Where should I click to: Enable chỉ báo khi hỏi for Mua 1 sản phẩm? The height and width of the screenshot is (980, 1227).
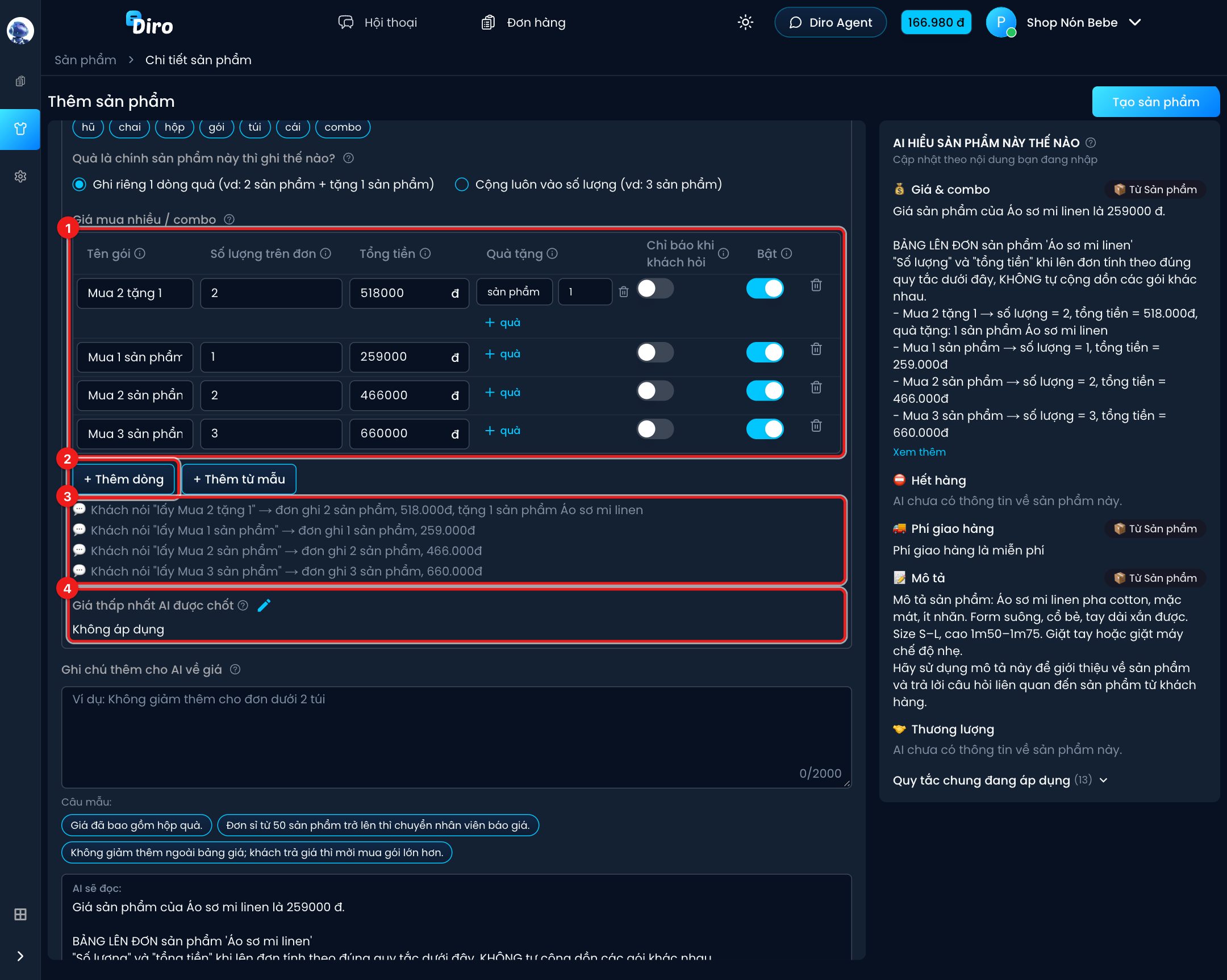pyautogui.click(x=654, y=352)
